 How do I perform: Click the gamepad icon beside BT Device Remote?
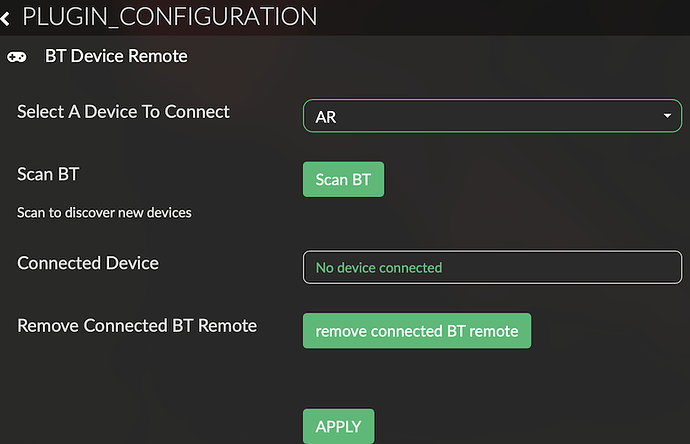pos(17,57)
